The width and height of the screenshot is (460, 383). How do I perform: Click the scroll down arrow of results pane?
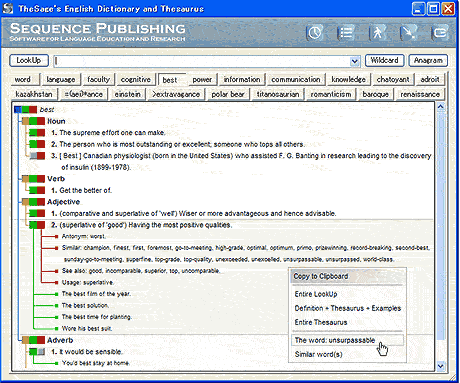click(440, 366)
